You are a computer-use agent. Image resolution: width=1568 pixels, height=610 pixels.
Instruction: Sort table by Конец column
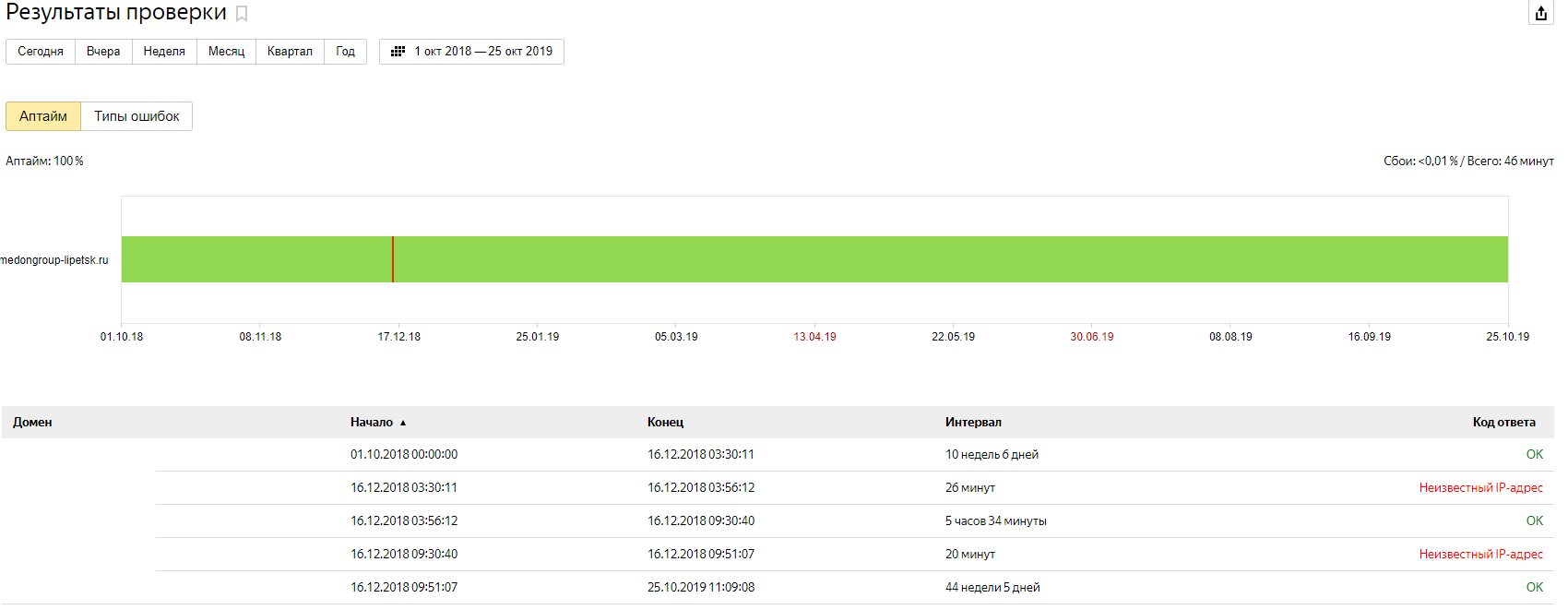point(665,423)
